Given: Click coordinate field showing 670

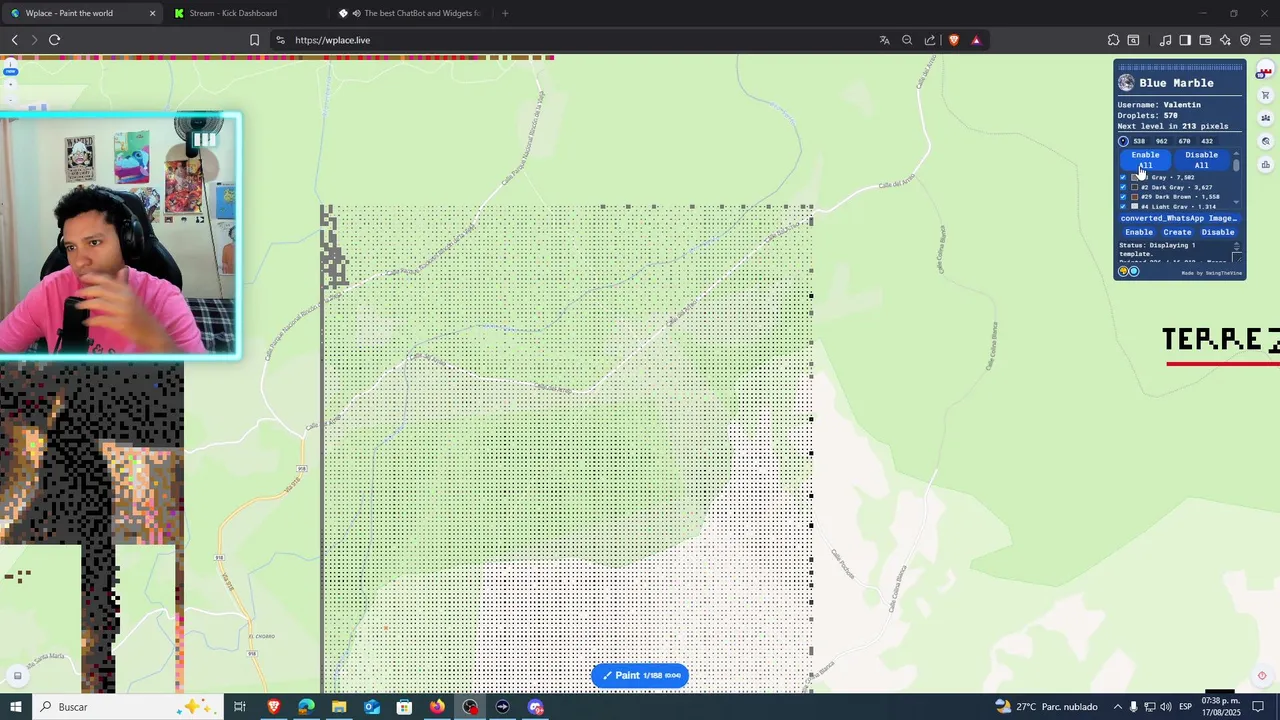Looking at the screenshot, I should coord(1185,141).
